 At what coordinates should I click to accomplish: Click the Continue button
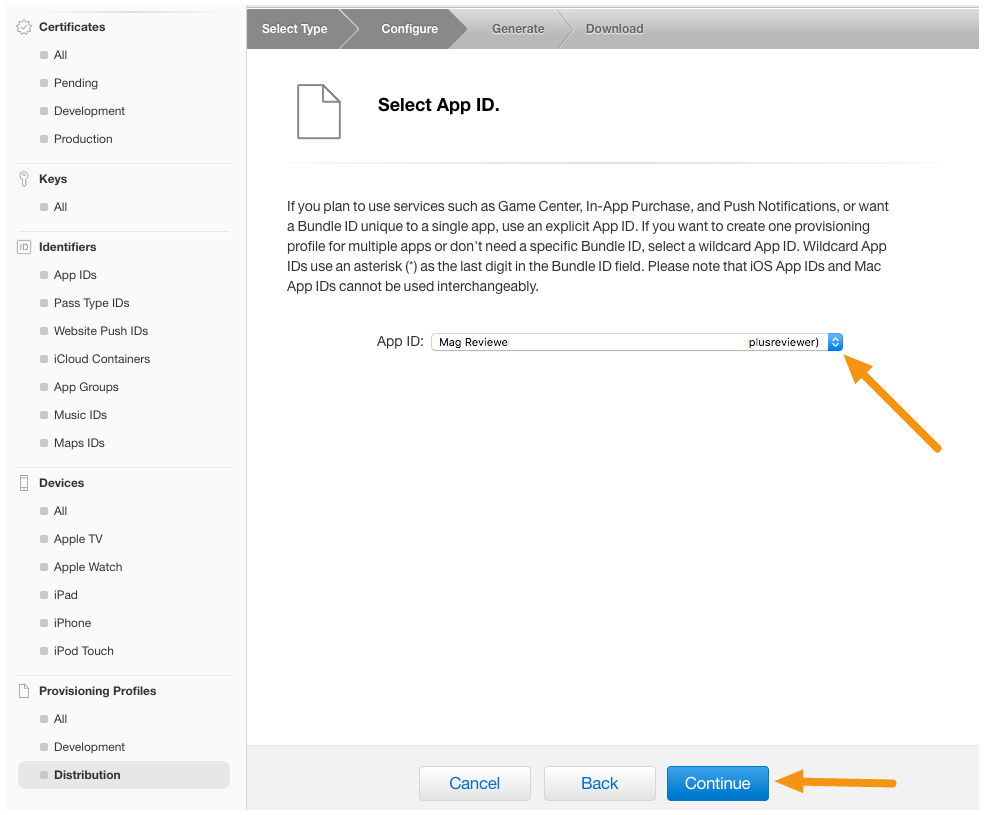tap(717, 783)
